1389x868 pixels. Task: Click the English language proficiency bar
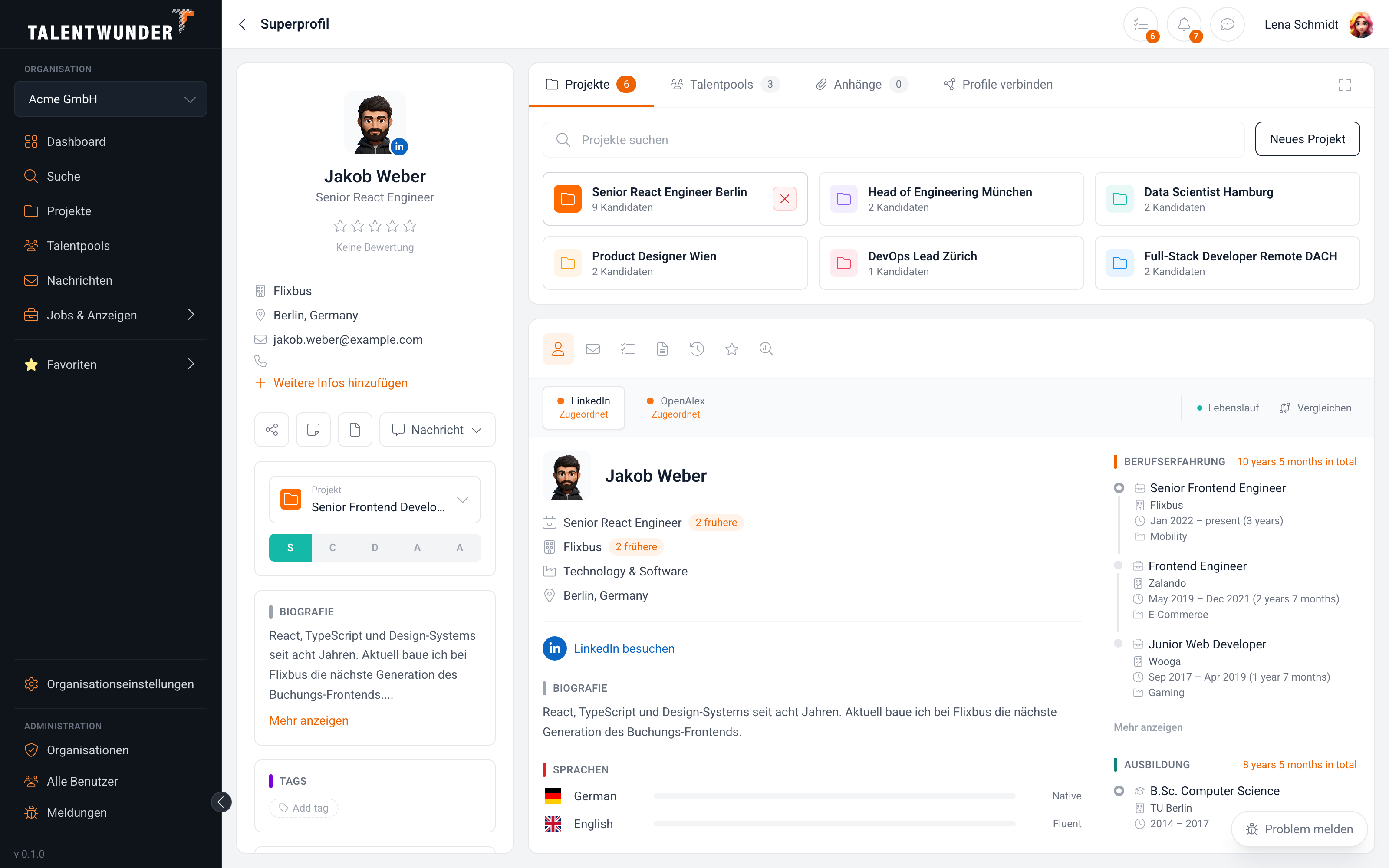834,824
